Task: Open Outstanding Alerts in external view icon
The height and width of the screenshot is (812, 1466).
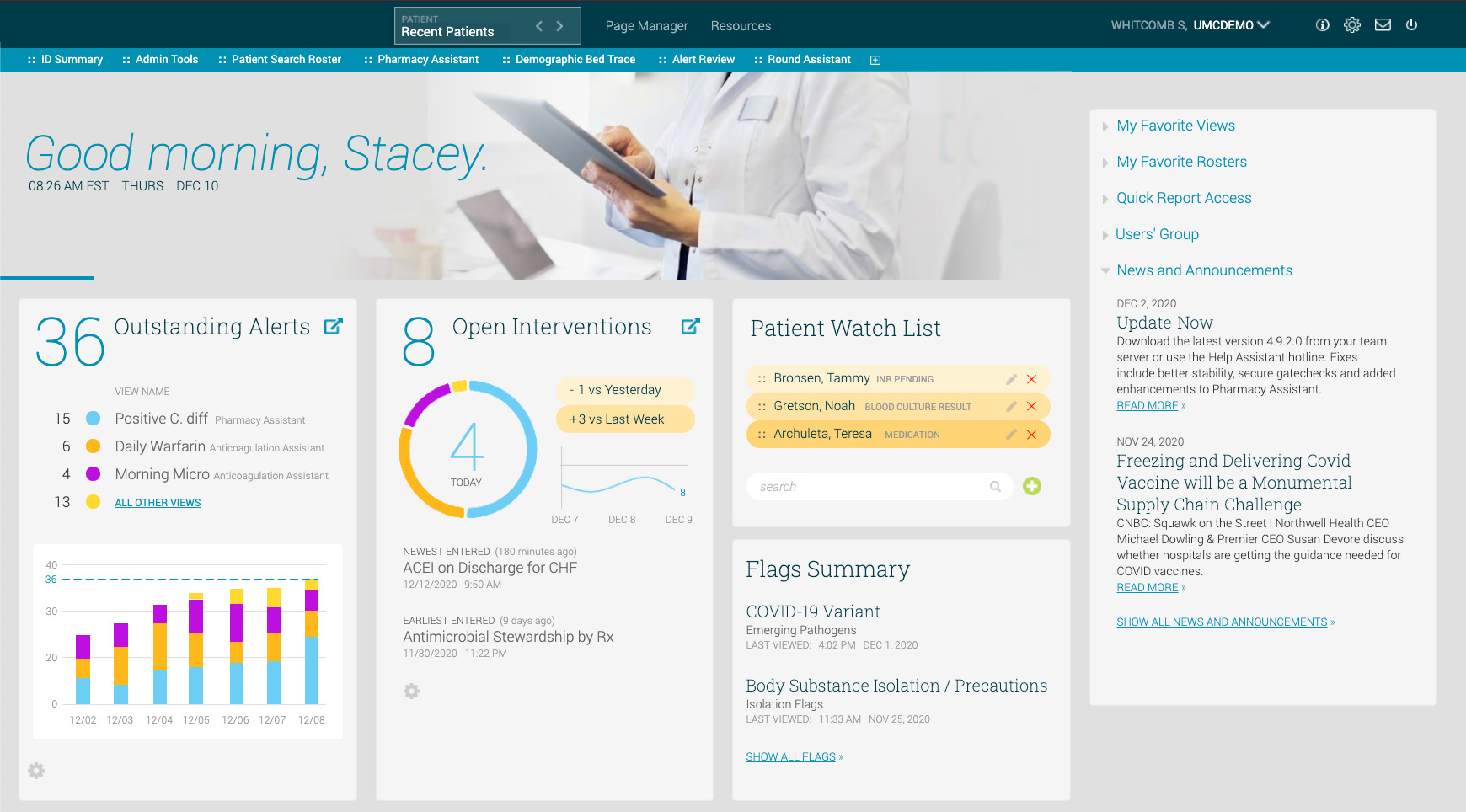Action: tap(334, 326)
